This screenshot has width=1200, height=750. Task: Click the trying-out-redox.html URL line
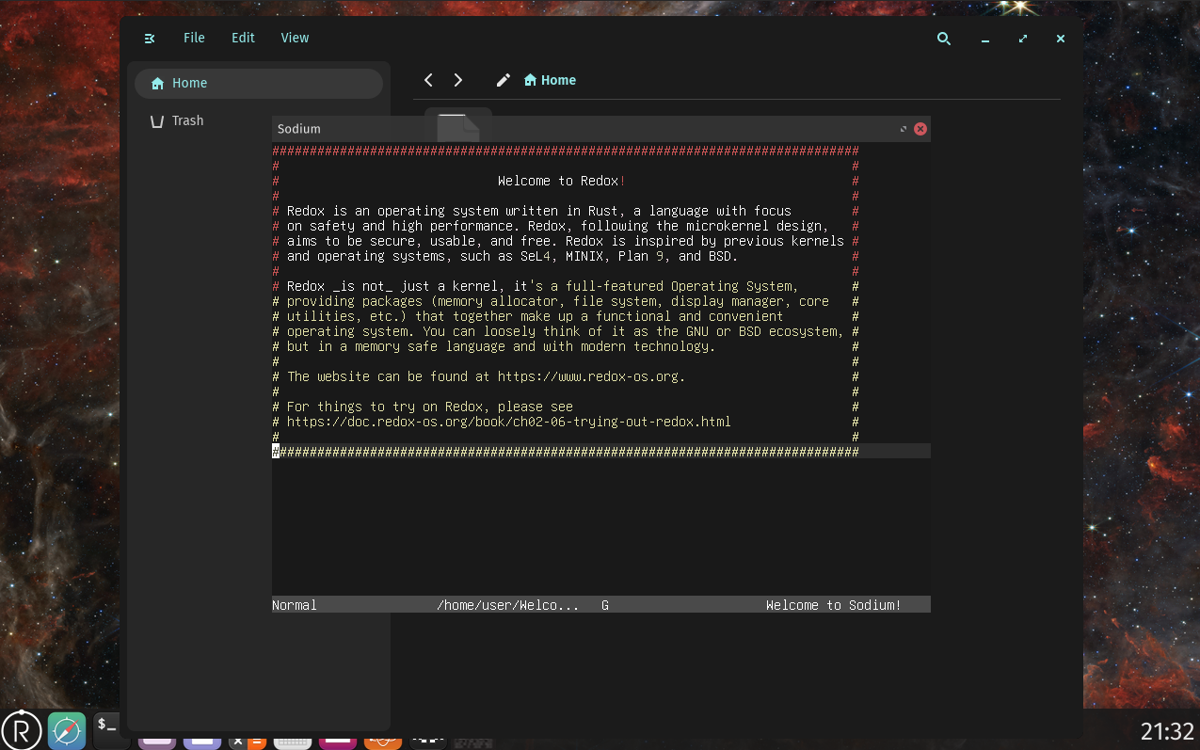click(x=509, y=422)
